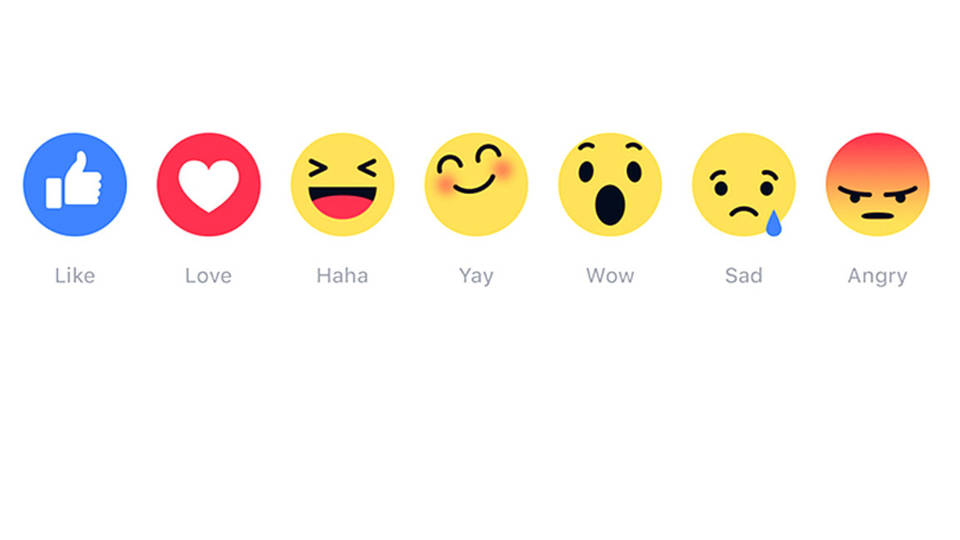Select the surprised Wow emoji
This screenshot has height=540, width=960.
click(x=610, y=184)
